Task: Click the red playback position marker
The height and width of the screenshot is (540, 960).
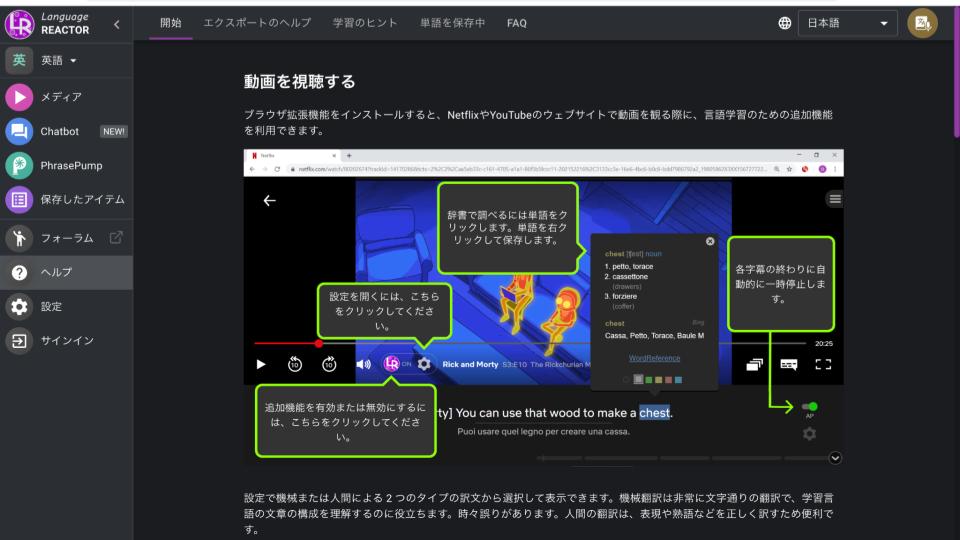Action: 318,343
